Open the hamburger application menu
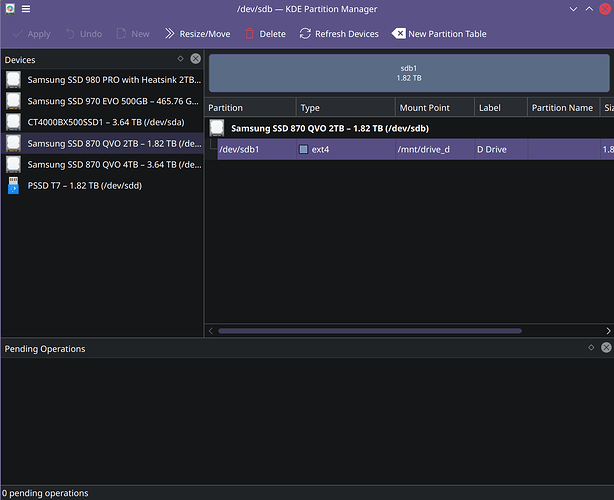 pyautogui.click(x=26, y=9)
